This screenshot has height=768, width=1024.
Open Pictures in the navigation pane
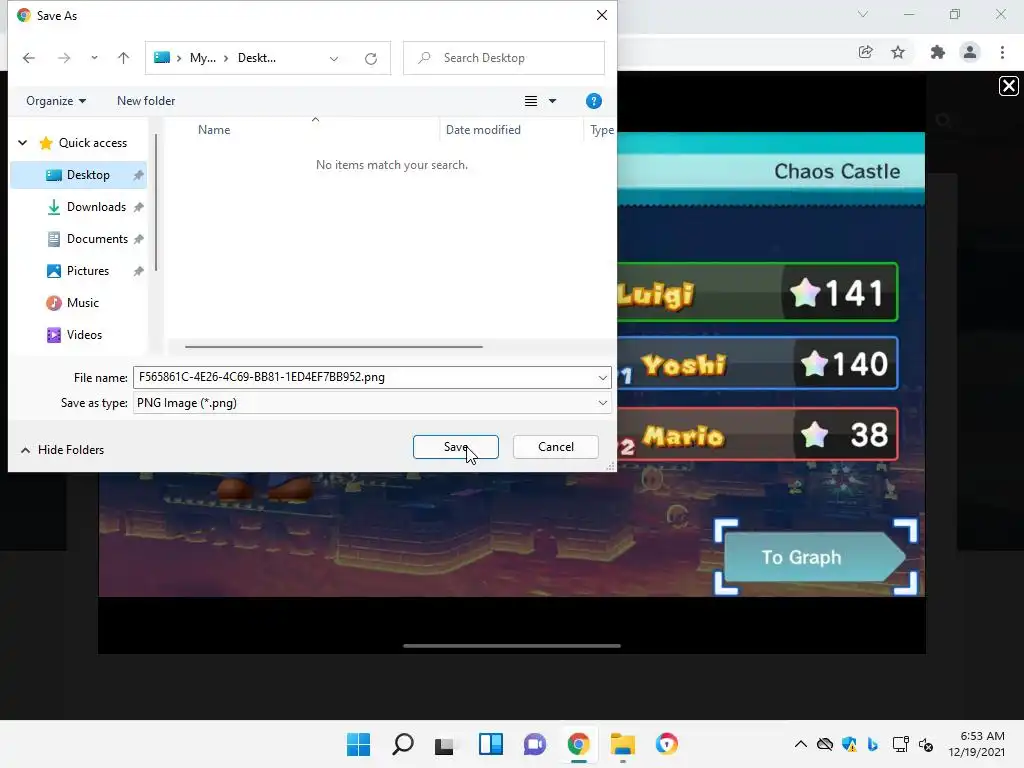[x=88, y=271]
